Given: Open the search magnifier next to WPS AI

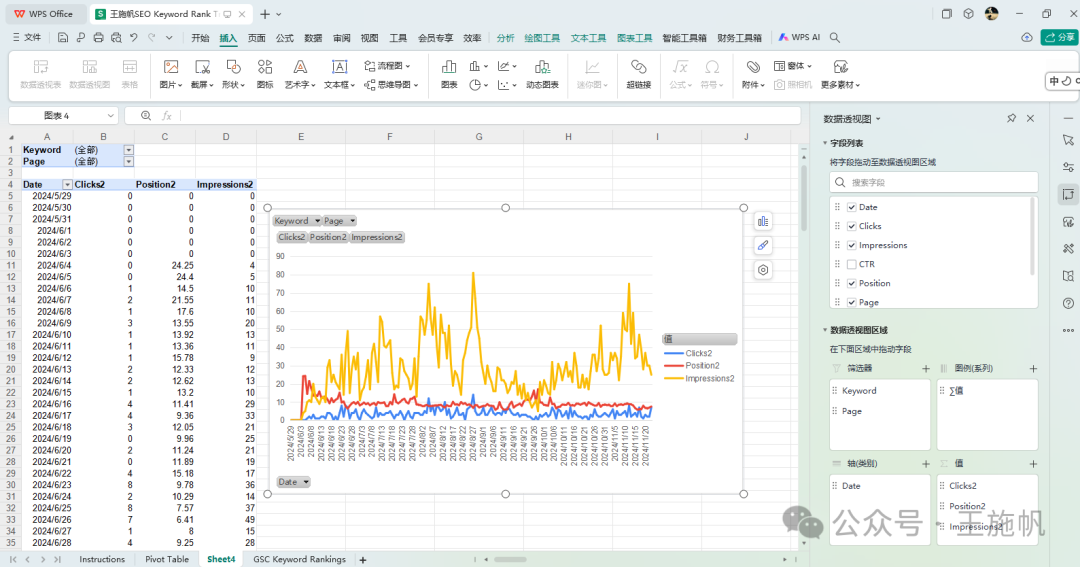Looking at the screenshot, I should [x=835, y=38].
